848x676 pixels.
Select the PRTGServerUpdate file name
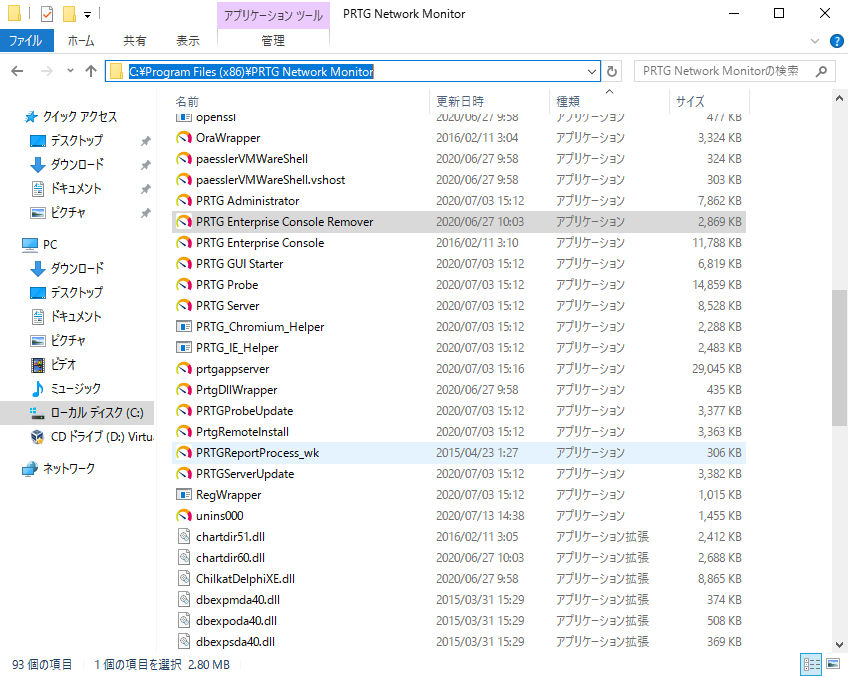click(x=245, y=474)
